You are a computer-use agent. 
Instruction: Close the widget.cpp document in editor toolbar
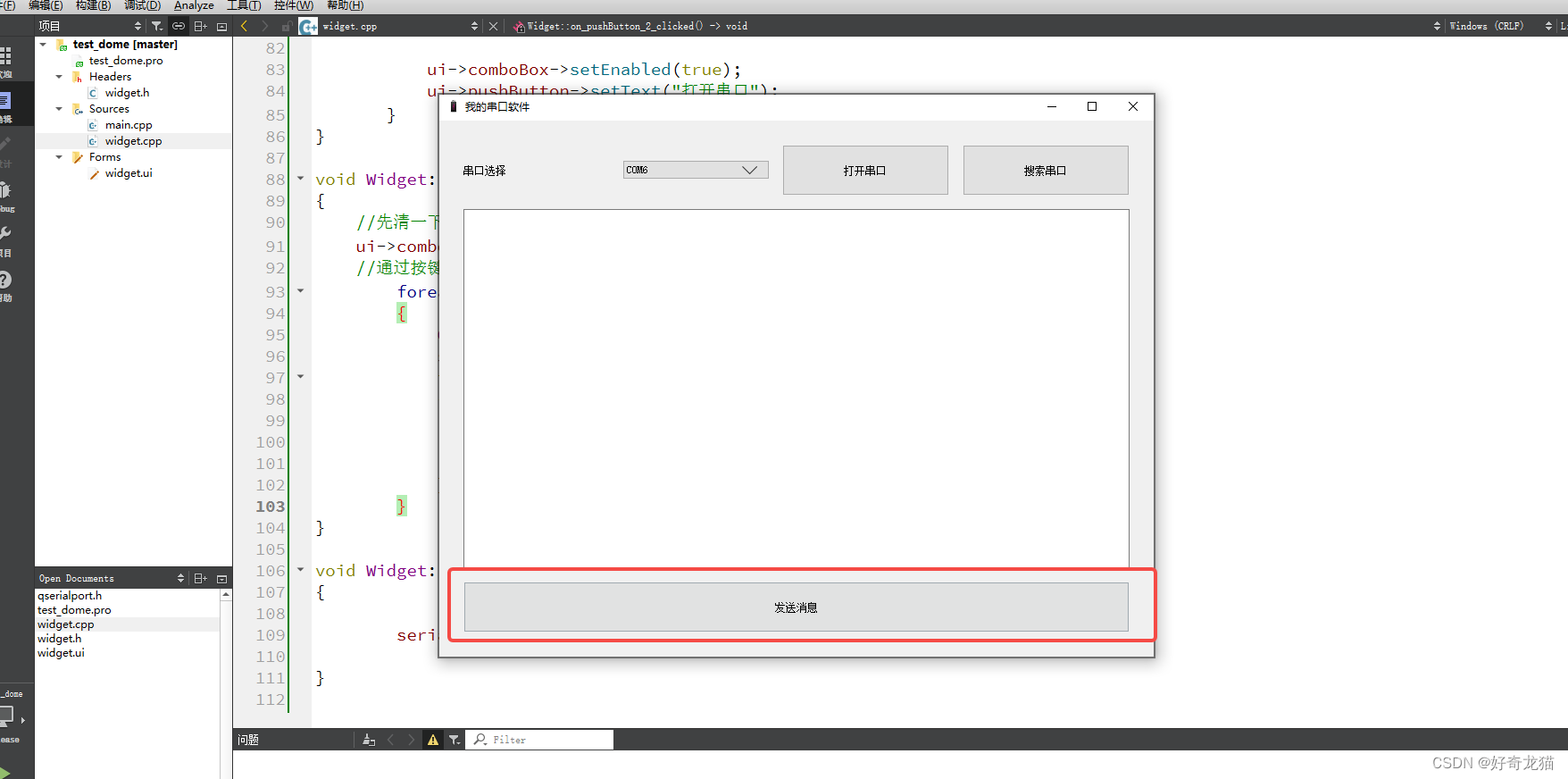(x=493, y=26)
